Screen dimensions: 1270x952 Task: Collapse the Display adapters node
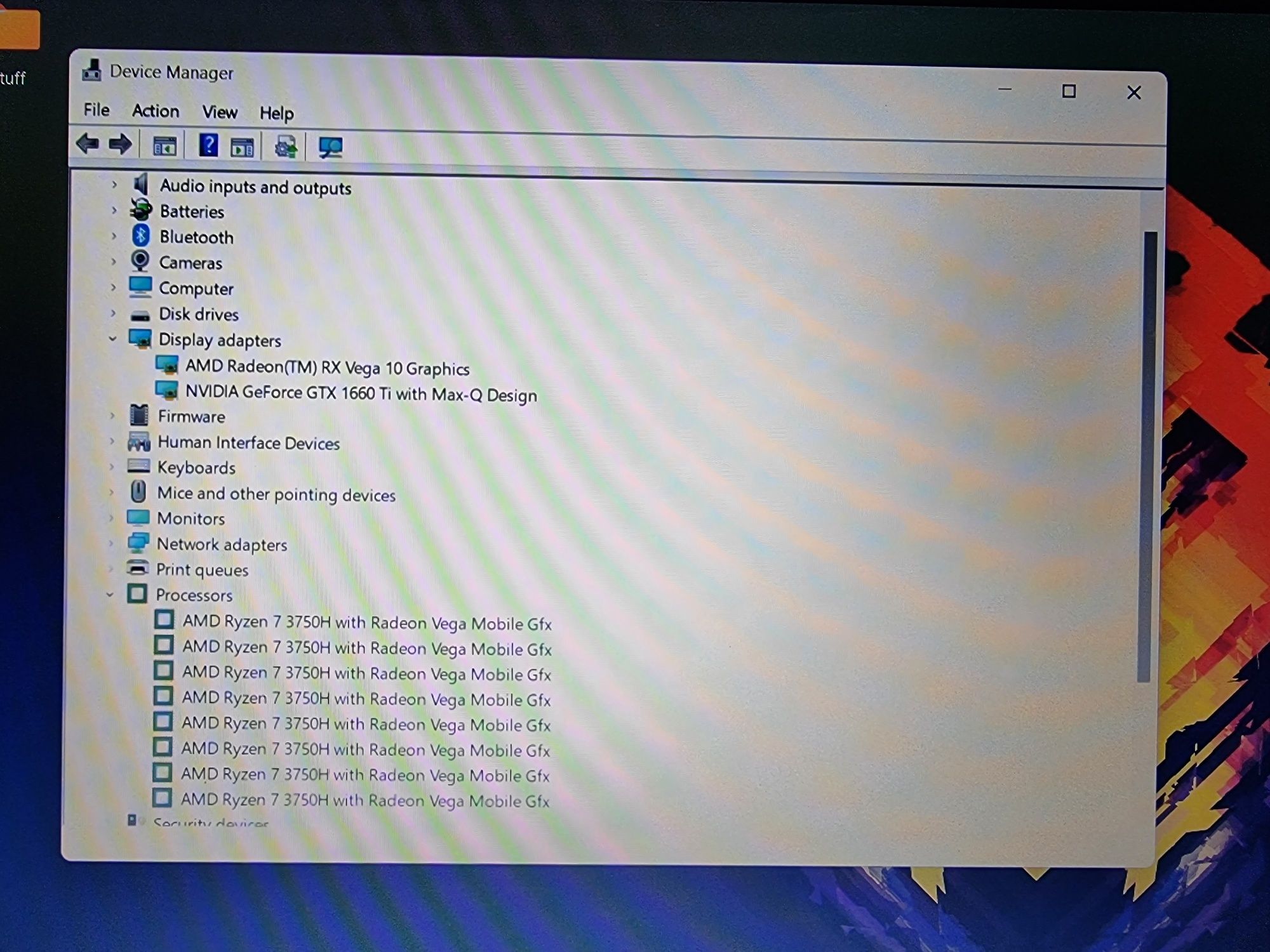(113, 338)
